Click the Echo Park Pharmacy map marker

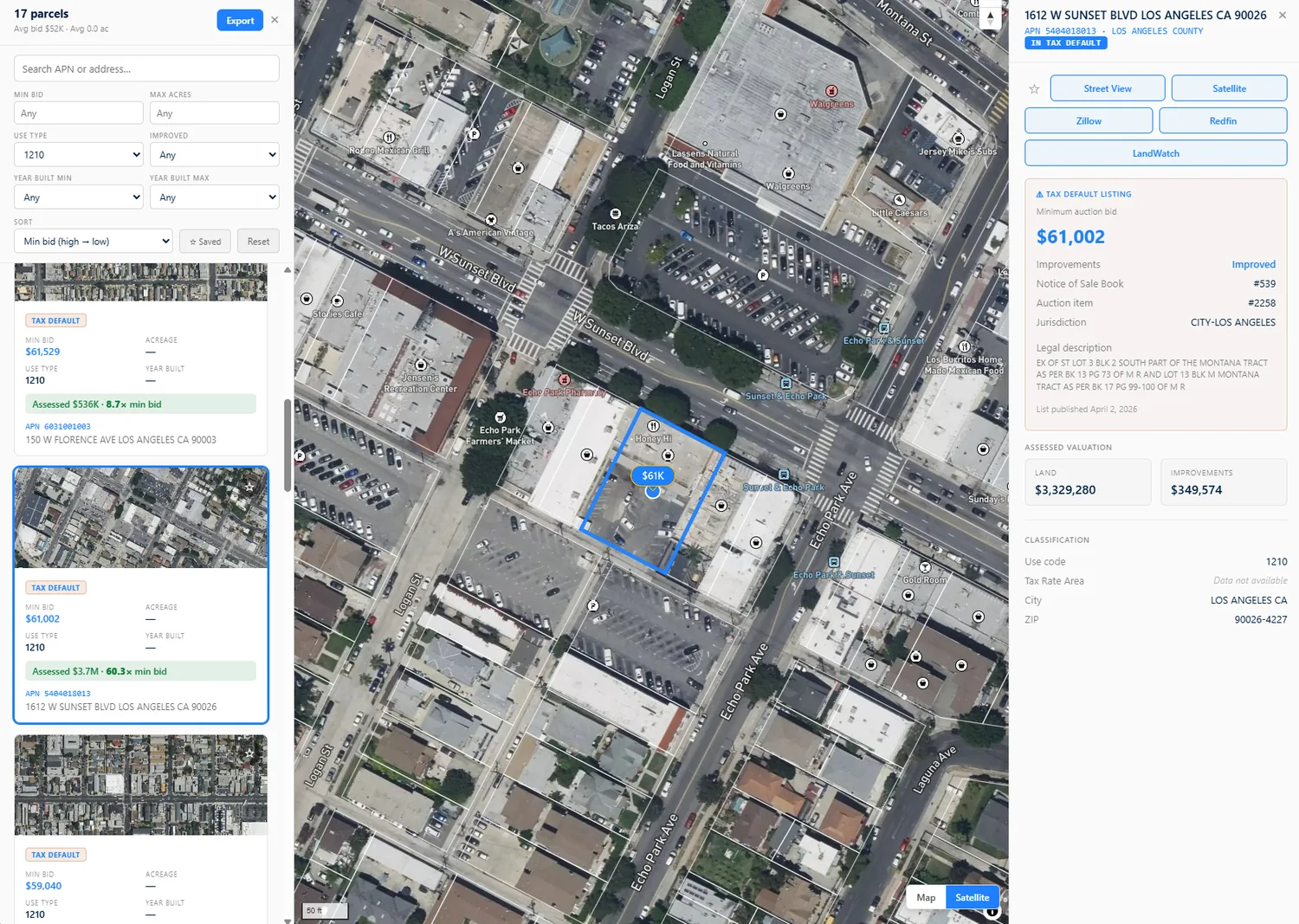point(564,379)
